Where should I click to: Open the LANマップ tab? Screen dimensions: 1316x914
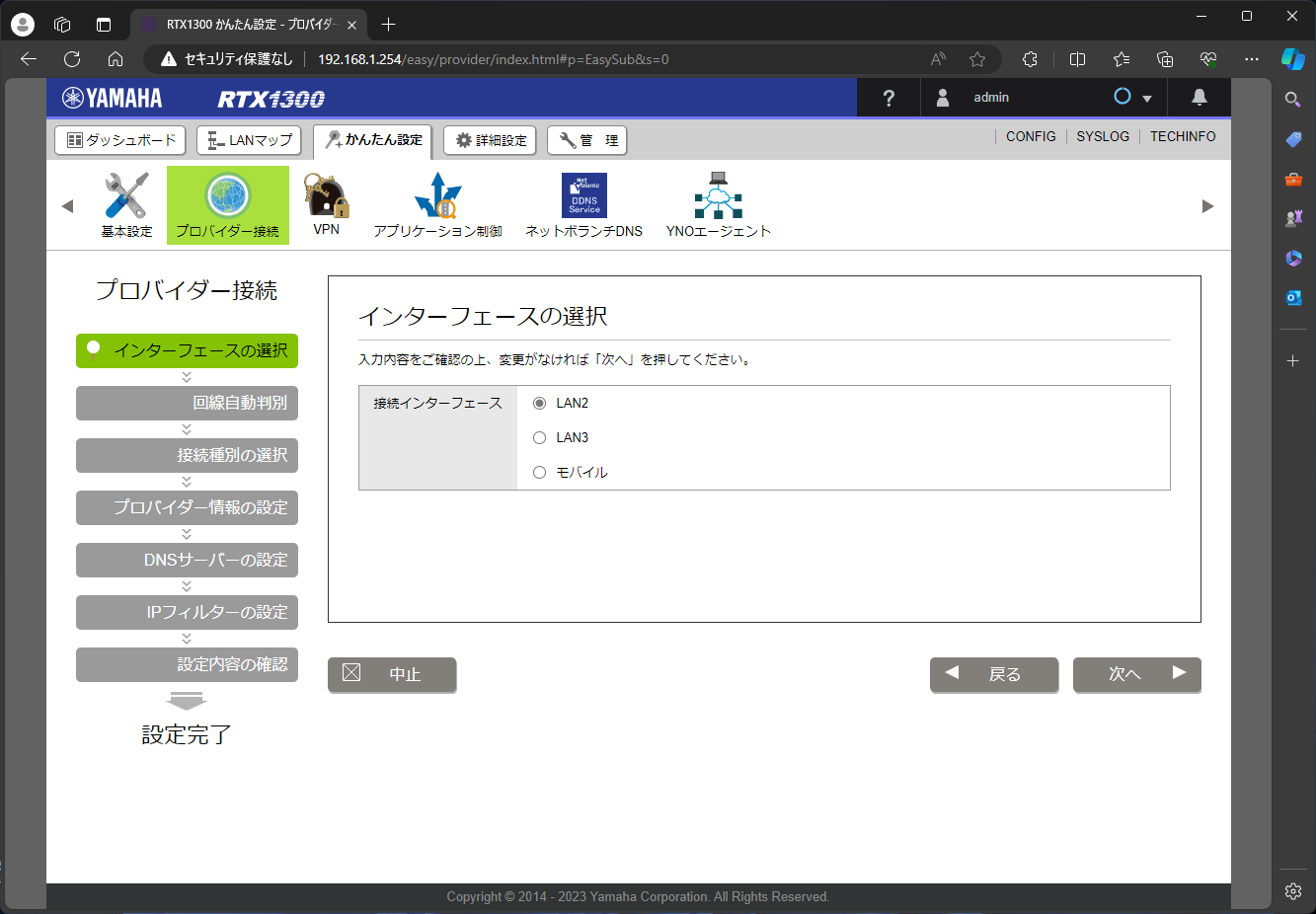pyautogui.click(x=249, y=140)
